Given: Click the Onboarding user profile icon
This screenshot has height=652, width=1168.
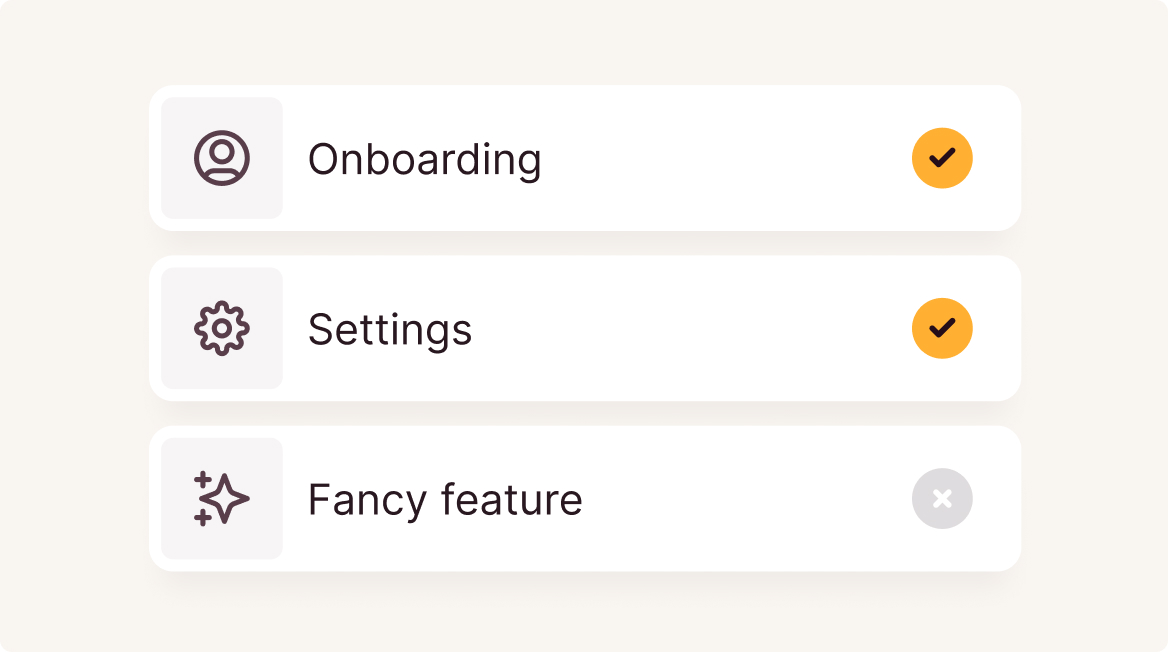Looking at the screenshot, I should [222, 158].
